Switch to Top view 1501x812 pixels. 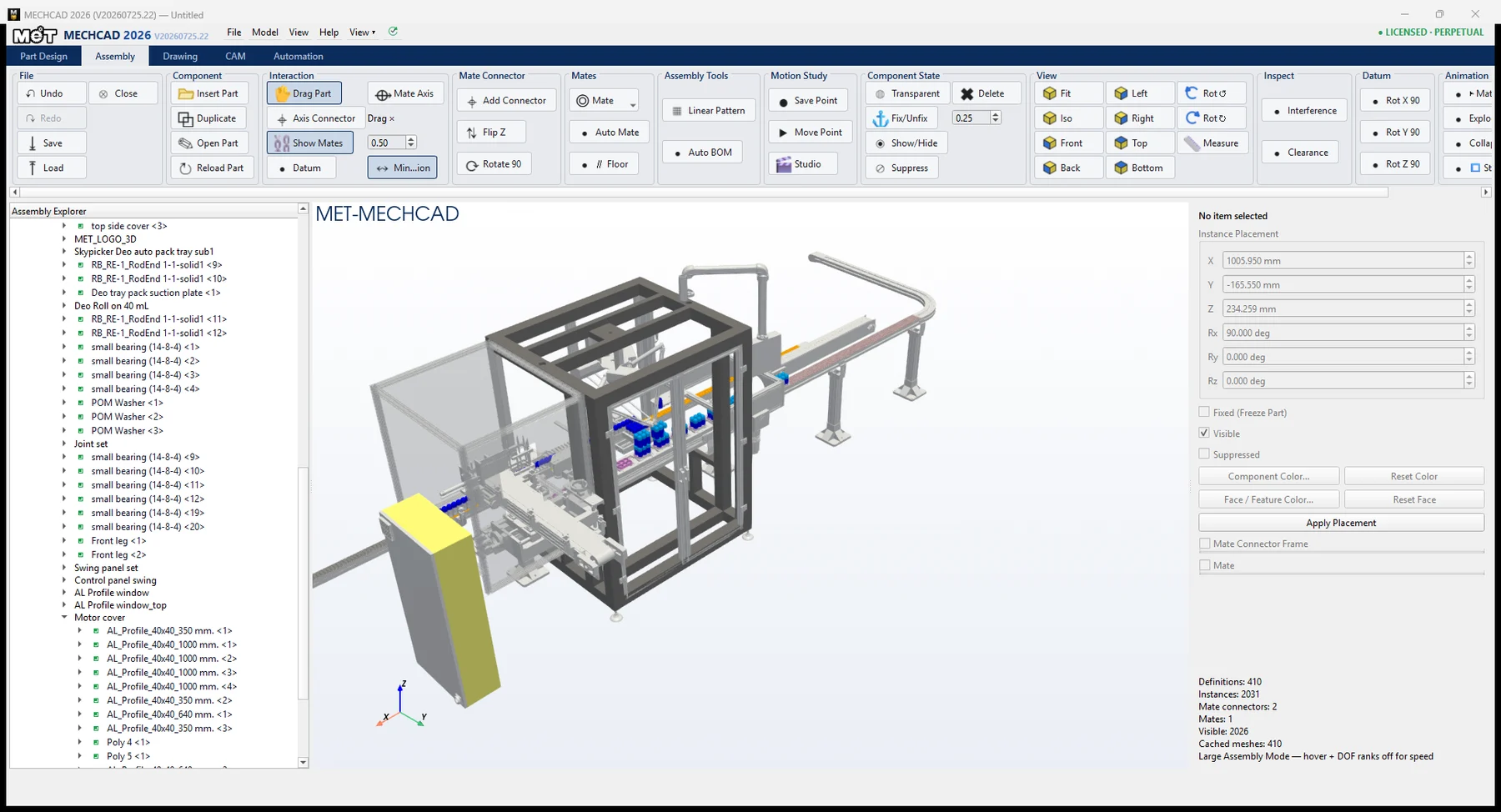click(1141, 143)
